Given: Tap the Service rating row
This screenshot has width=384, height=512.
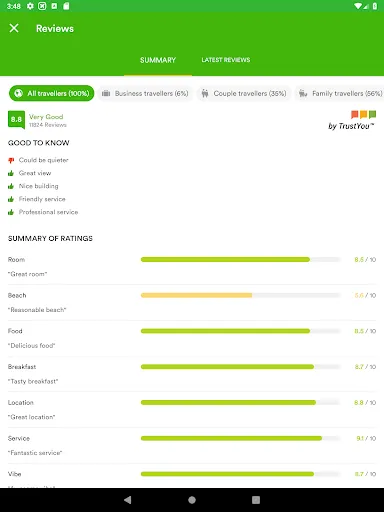Looking at the screenshot, I should [x=192, y=446].
